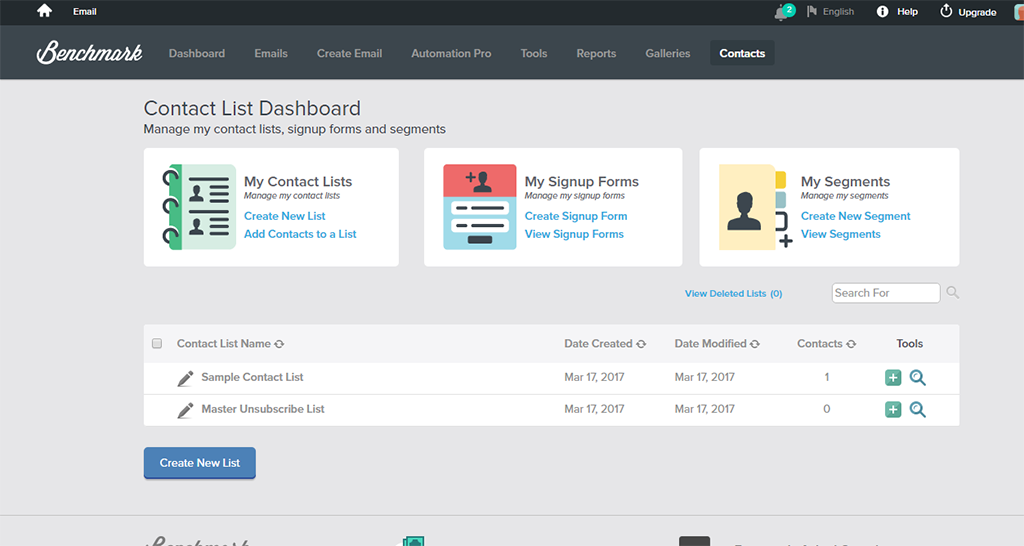The height and width of the screenshot is (546, 1024).
Task: Click the My Segments folder illustration
Action: [x=756, y=207]
